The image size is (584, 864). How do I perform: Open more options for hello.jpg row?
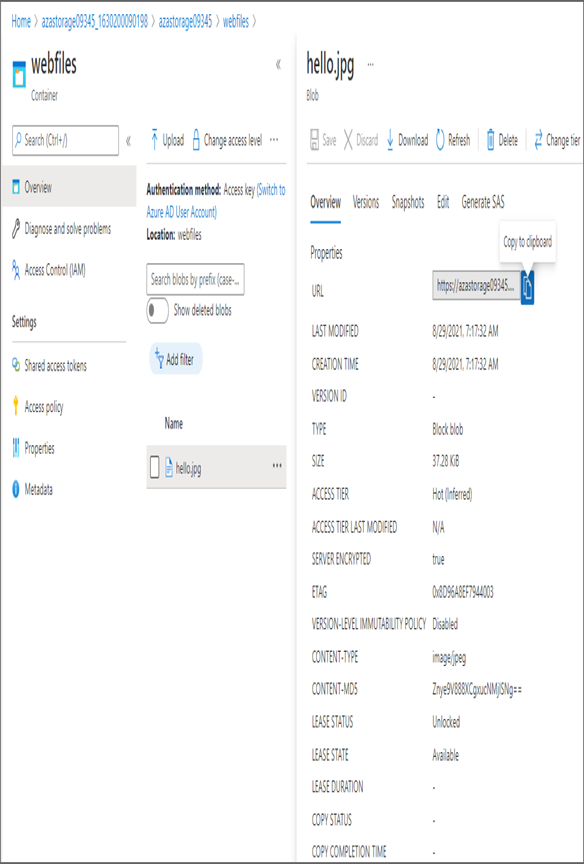[x=277, y=466]
